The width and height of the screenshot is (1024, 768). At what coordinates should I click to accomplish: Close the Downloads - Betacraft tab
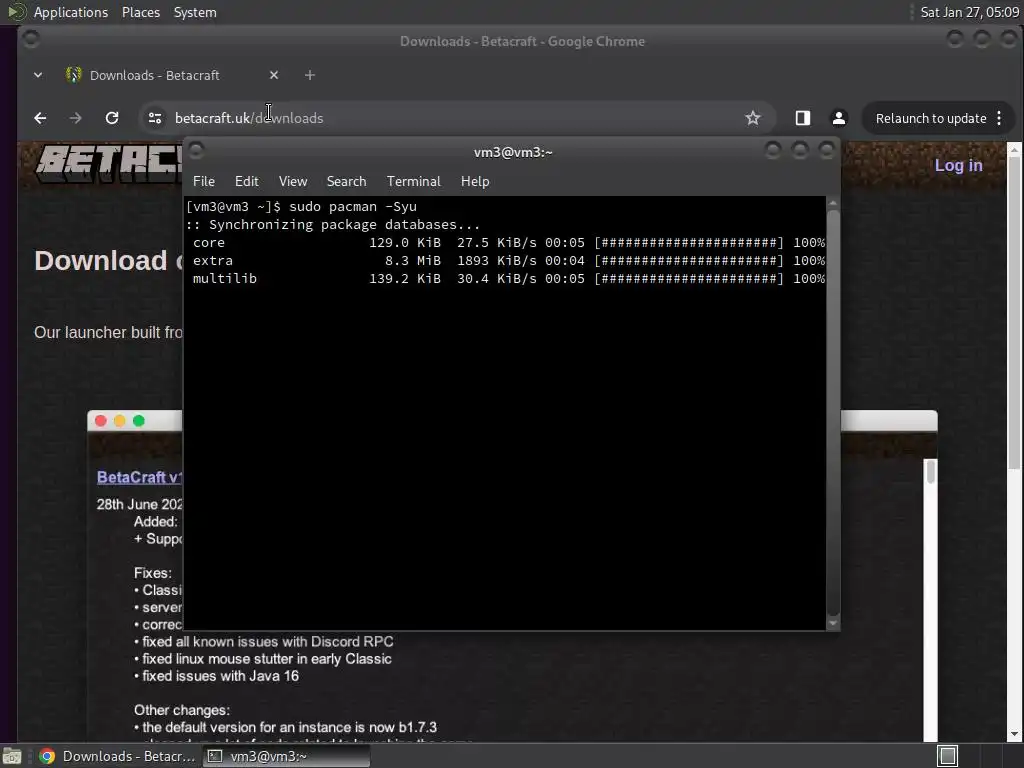click(x=274, y=75)
